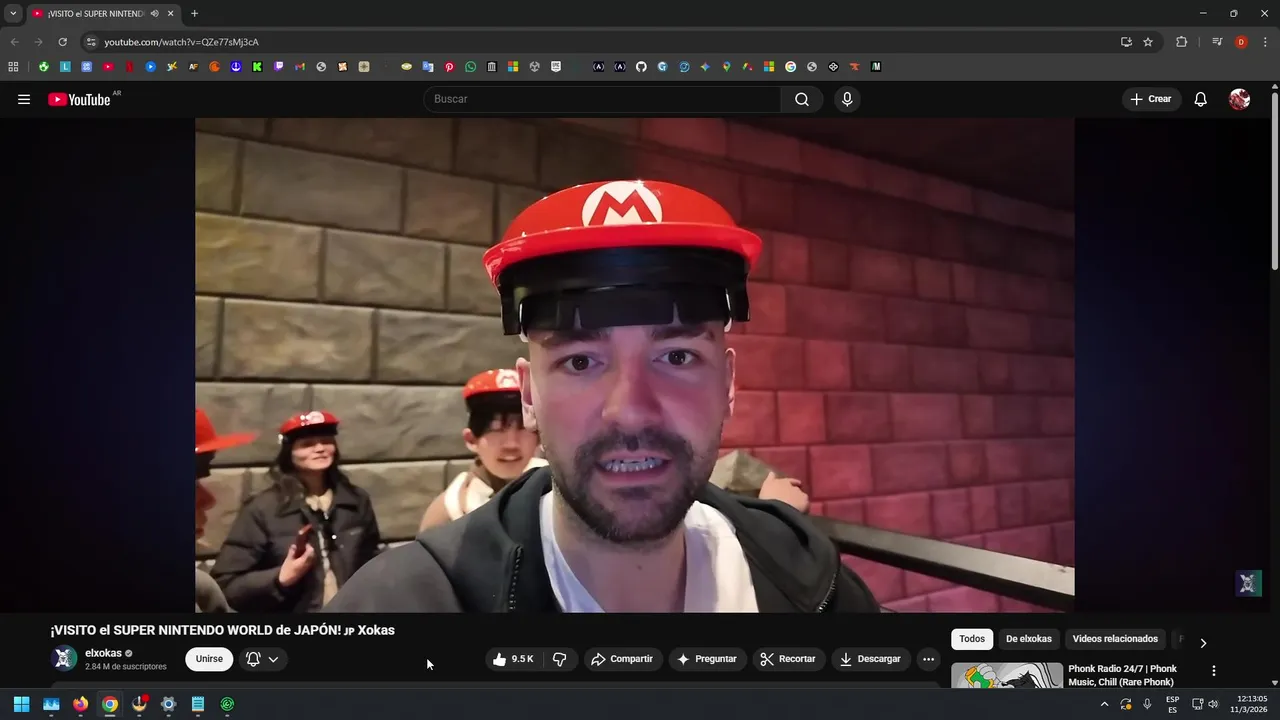Open elxokas channel name link
The height and width of the screenshot is (720, 1280).
[103, 653]
